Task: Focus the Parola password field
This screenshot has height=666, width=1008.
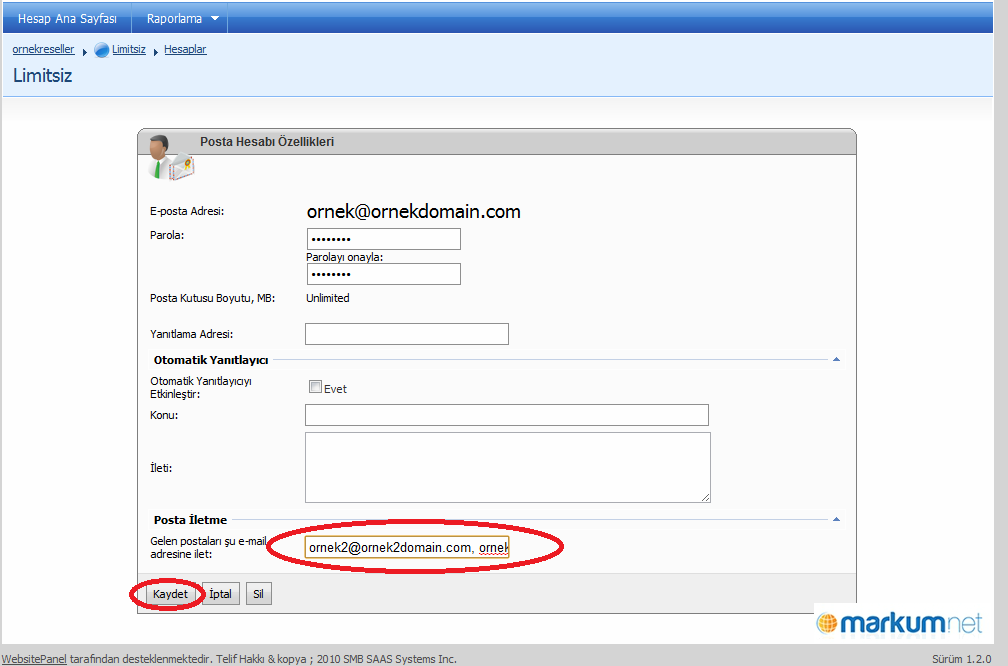Action: [384, 239]
